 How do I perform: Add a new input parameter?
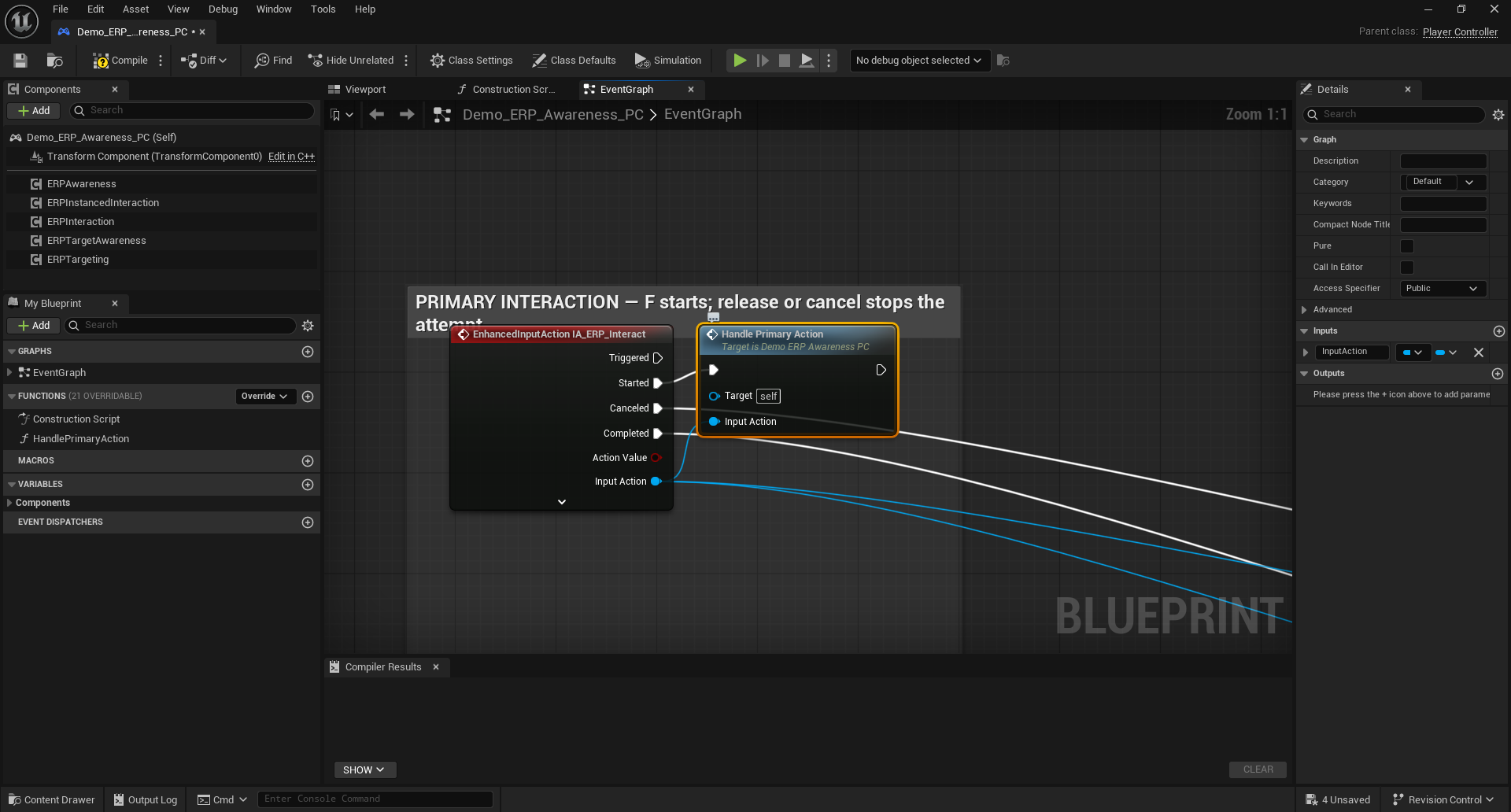[x=1498, y=331]
